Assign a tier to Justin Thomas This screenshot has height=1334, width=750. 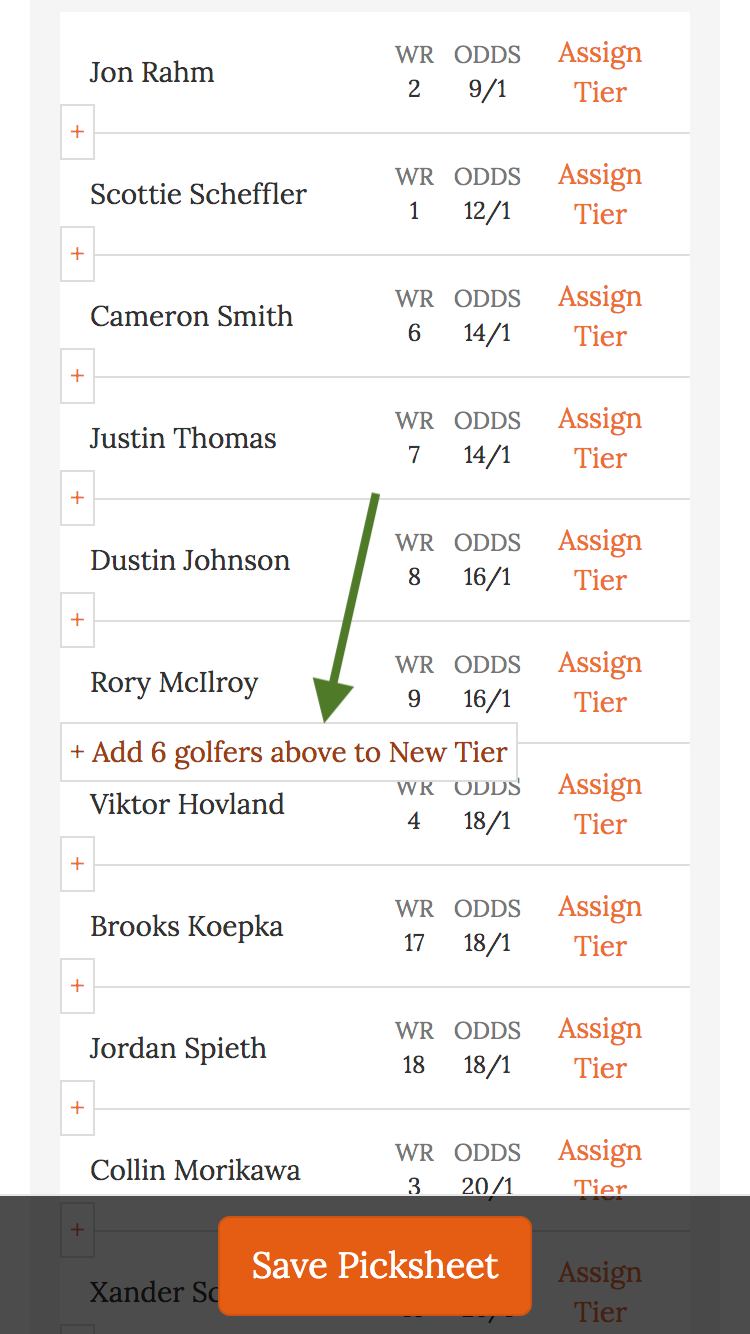click(x=600, y=438)
